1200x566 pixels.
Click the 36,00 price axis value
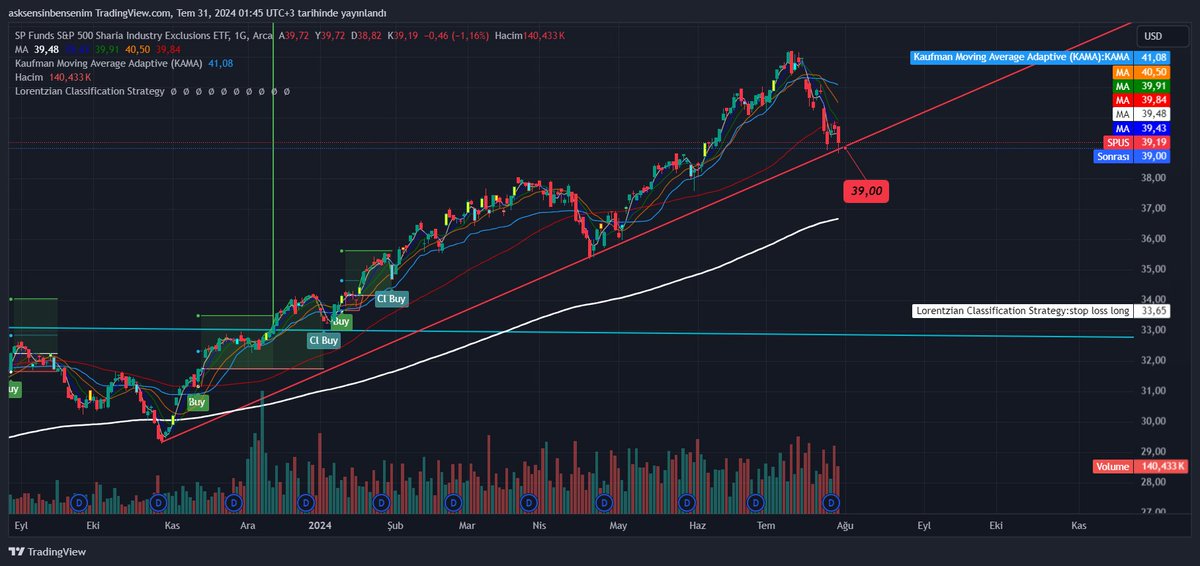1156,239
